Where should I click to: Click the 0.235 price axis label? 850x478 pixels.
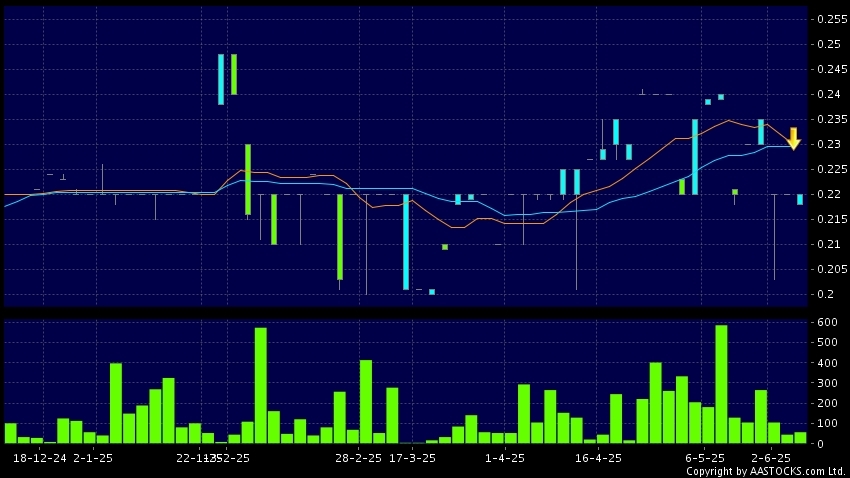point(832,119)
